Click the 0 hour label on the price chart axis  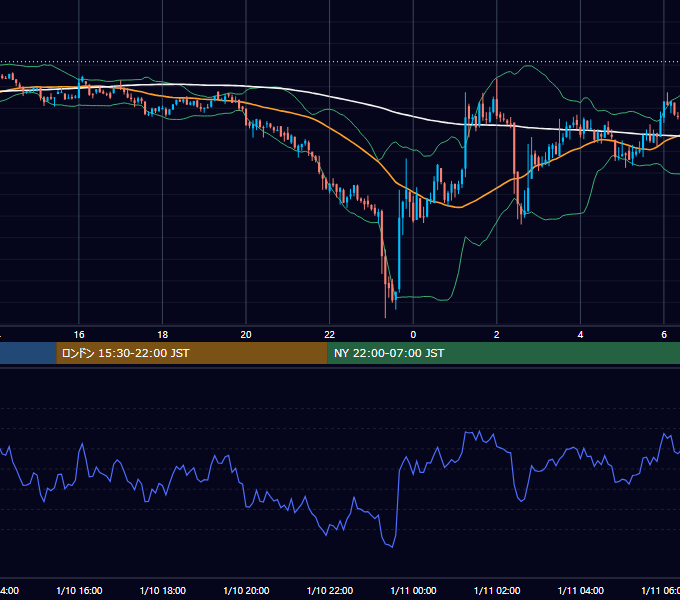[x=413, y=335]
